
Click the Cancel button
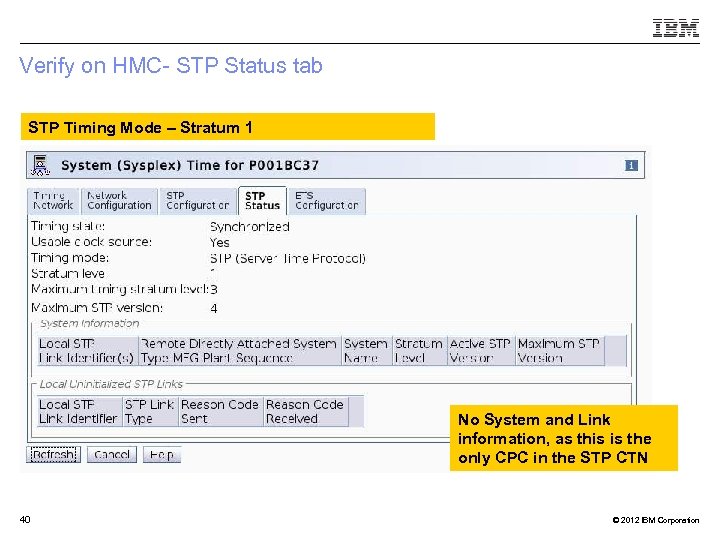point(112,455)
